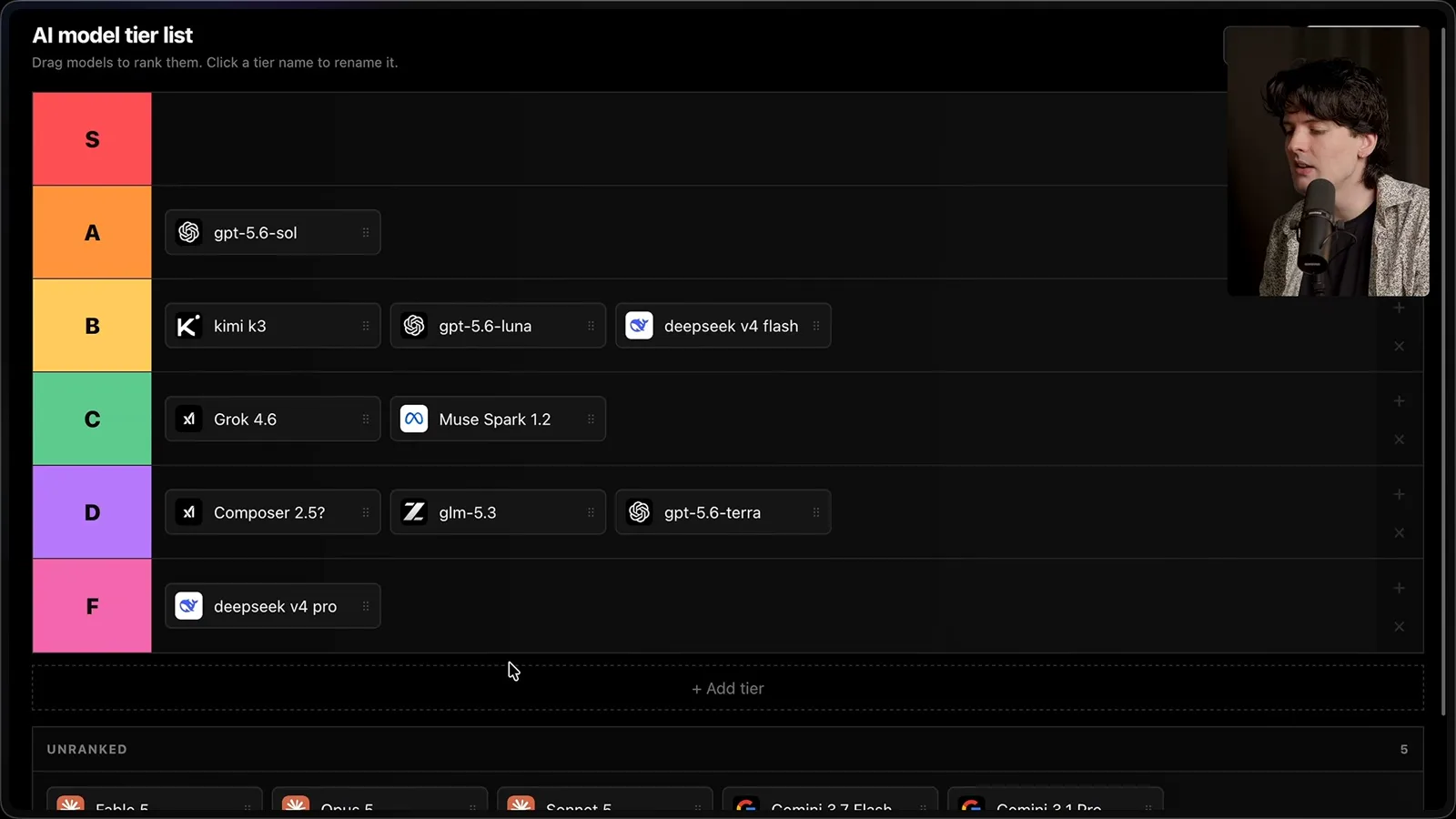The height and width of the screenshot is (819, 1456).
Task: Click the page scrollbar on the right edge
Action: click(x=1444, y=373)
